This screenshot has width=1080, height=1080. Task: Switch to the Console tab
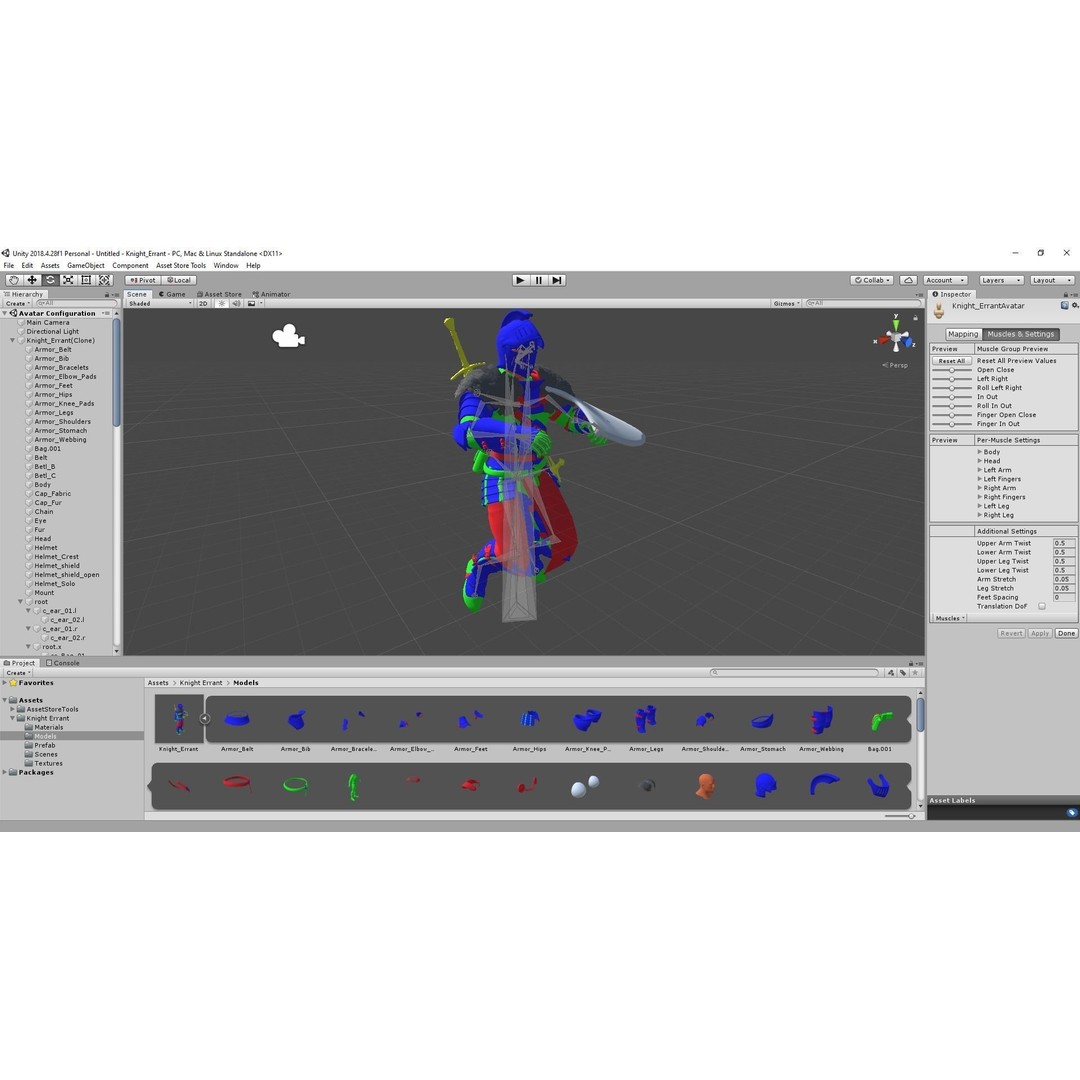[x=63, y=663]
